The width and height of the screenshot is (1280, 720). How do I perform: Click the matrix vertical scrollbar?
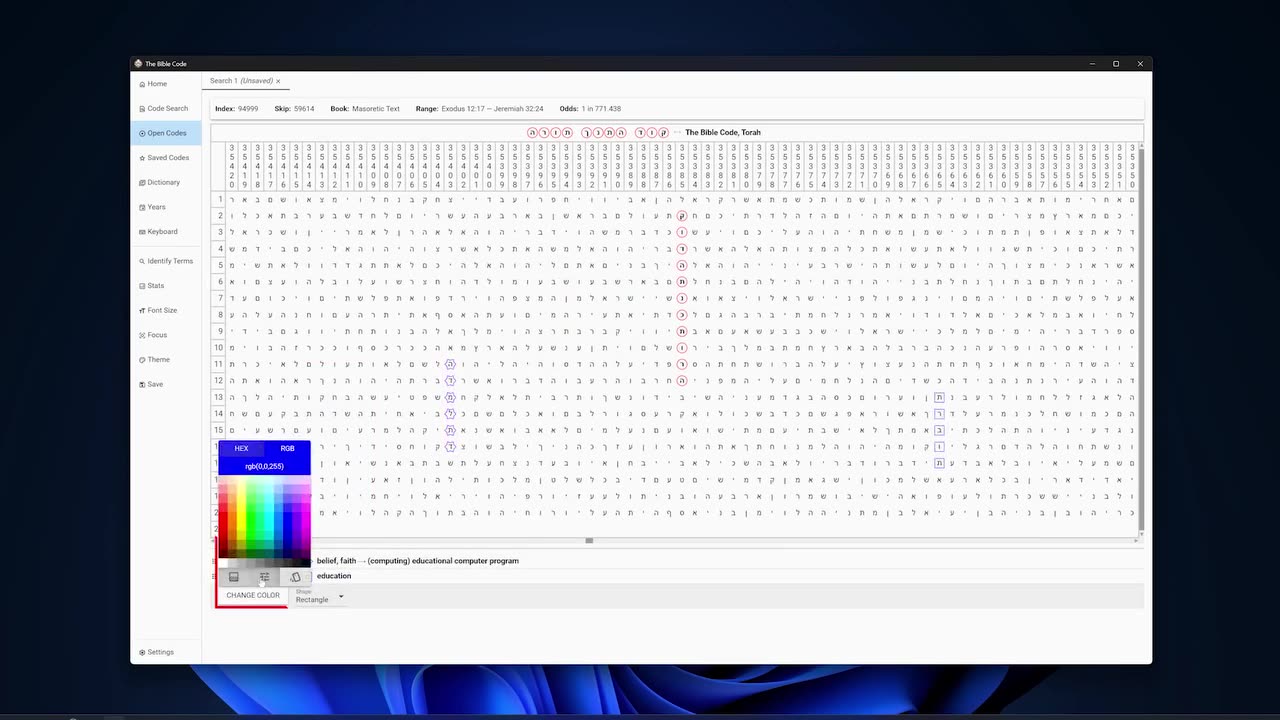1140,340
